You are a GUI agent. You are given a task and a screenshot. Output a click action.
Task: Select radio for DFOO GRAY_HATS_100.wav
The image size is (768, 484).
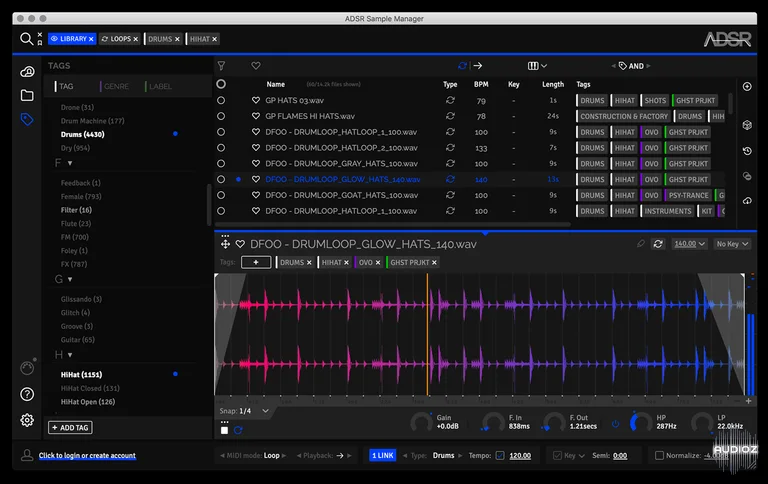pyautogui.click(x=221, y=163)
